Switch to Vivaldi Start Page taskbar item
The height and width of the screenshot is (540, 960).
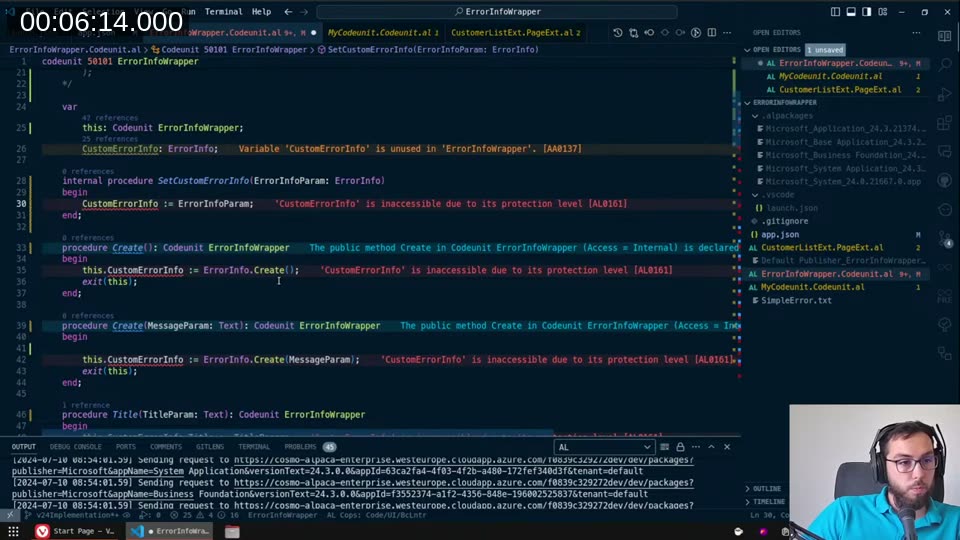pyautogui.click(x=77, y=531)
